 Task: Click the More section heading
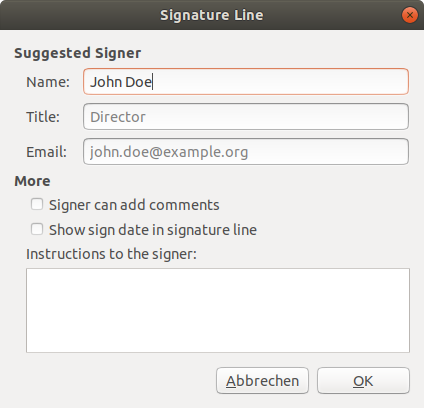pyautogui.click(x=32, y=181)
